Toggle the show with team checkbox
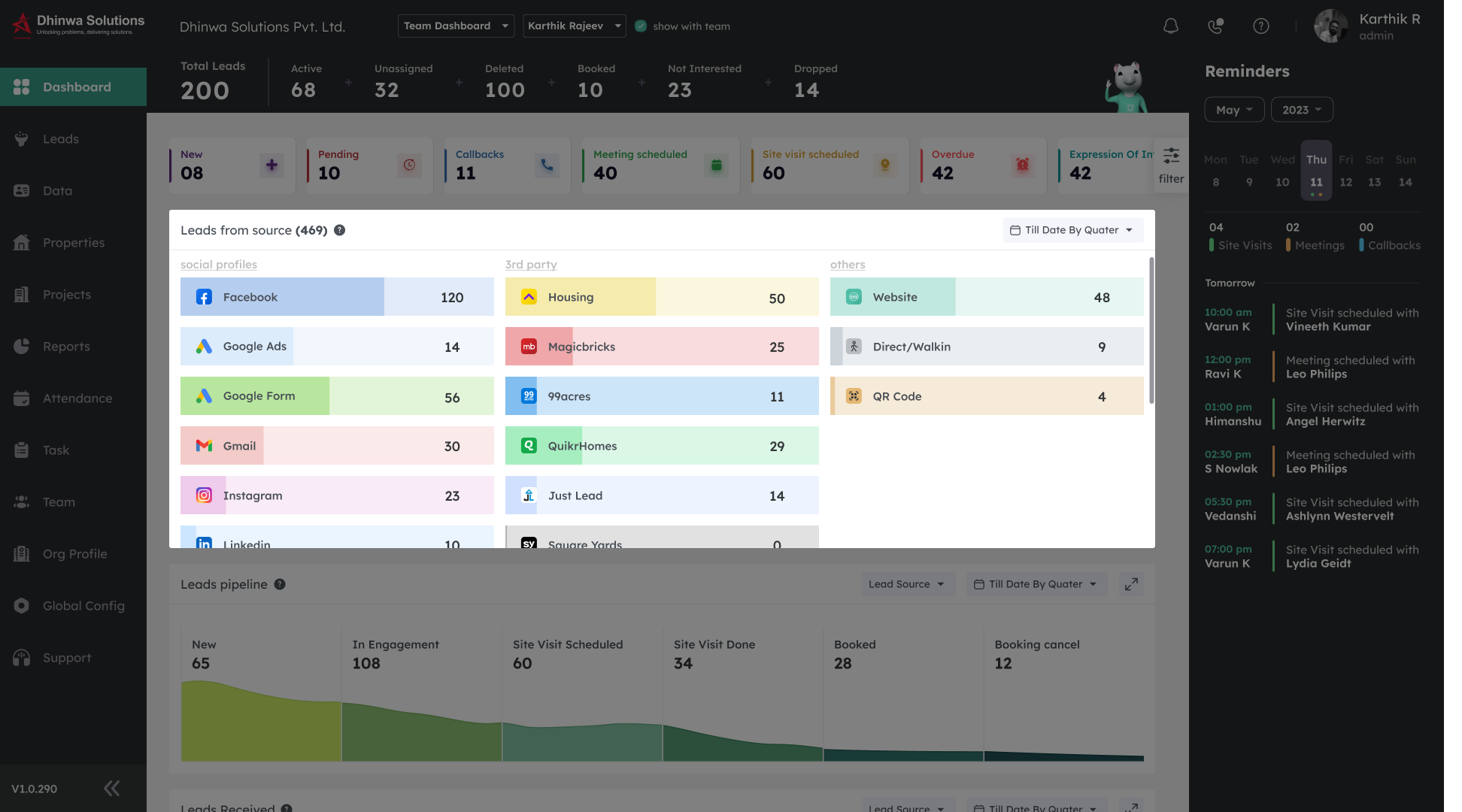Image resolution: width=1462 pixels, height=812 pixels. point(641,26)
